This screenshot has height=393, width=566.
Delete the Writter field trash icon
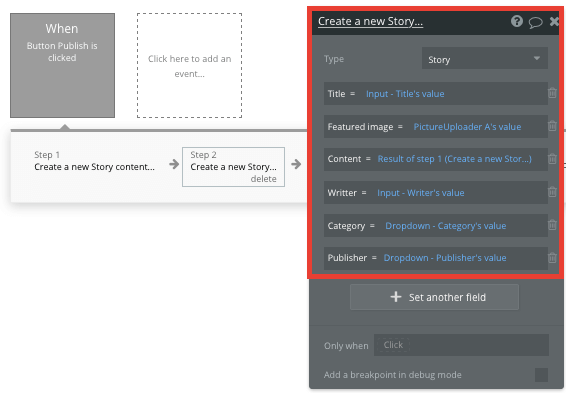[552, 192]
